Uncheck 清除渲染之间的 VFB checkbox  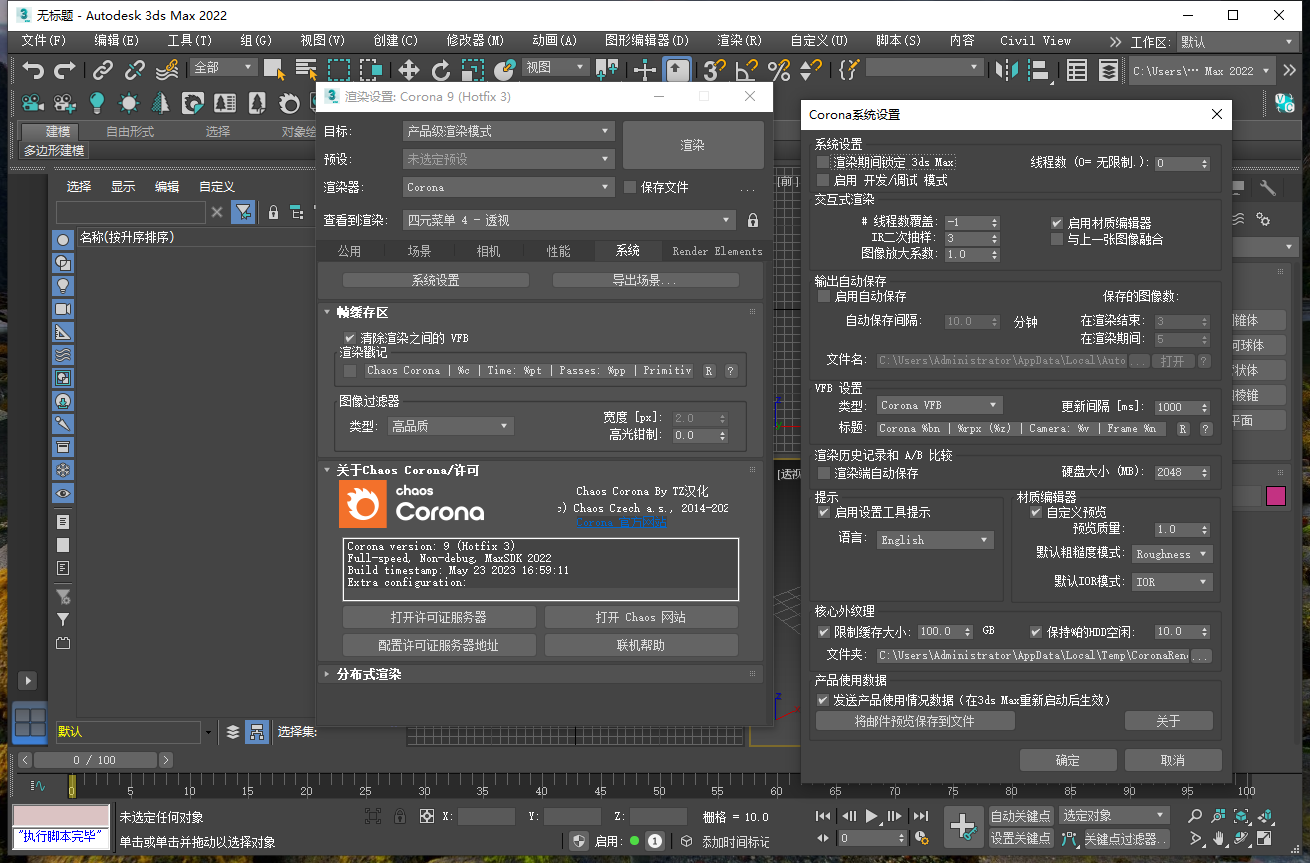[x=349, y=337]
